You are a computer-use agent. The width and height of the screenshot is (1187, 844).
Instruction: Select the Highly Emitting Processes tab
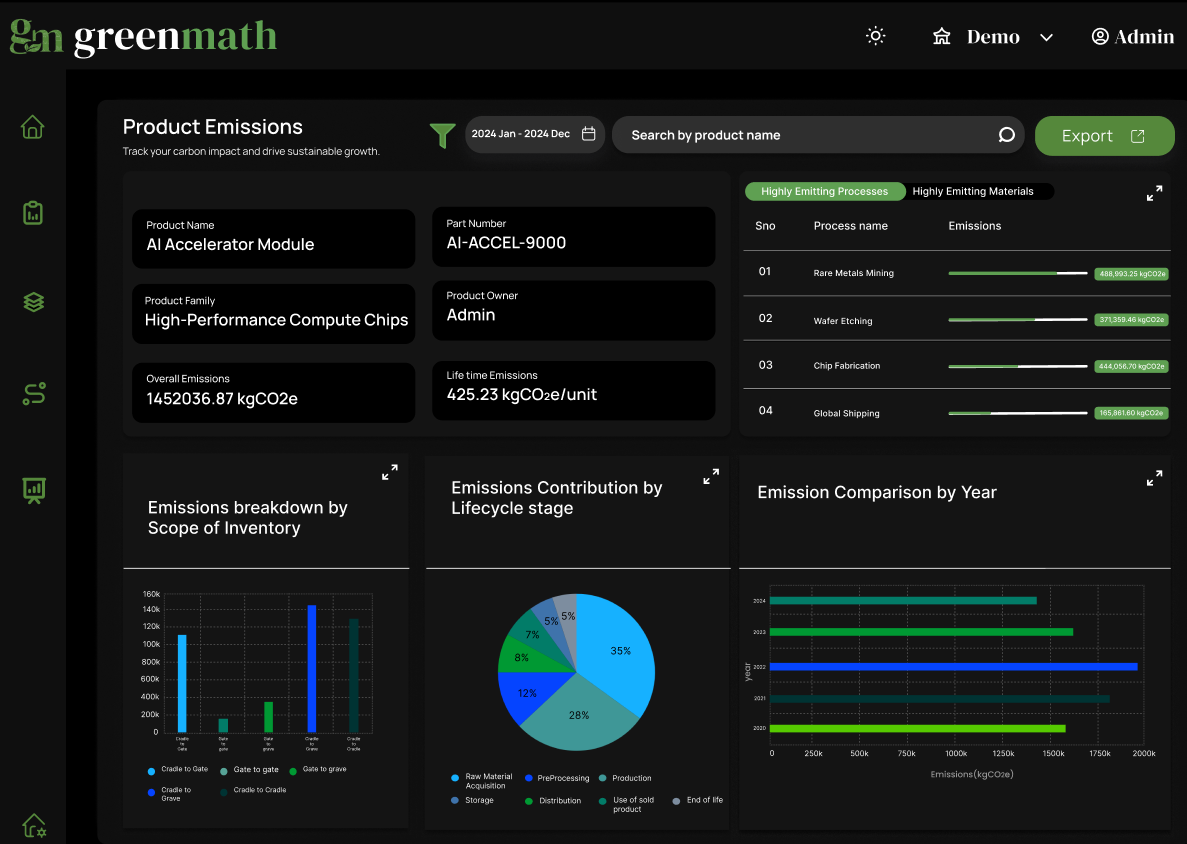point(824,191)
